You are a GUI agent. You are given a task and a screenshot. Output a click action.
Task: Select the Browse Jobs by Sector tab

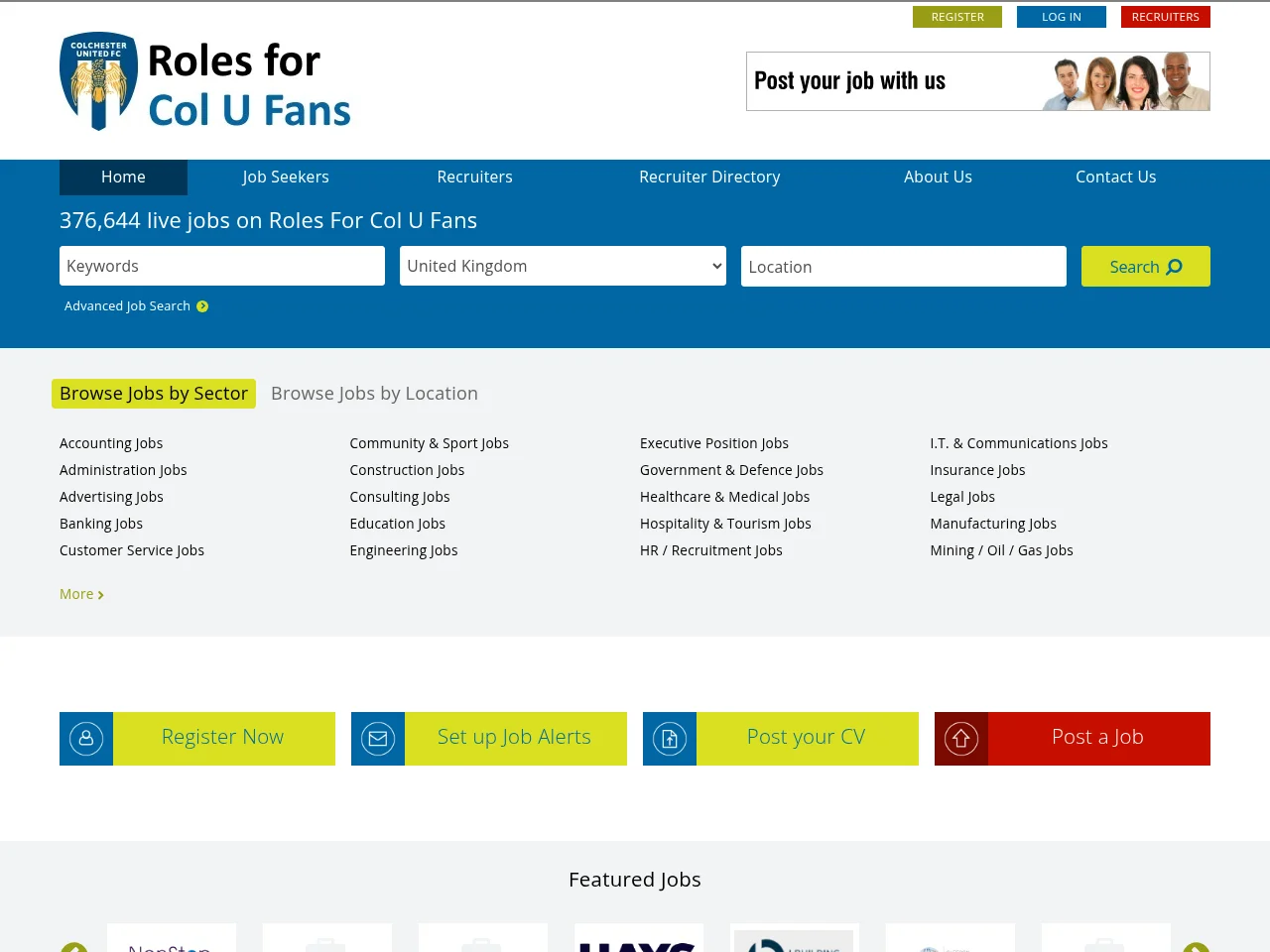coord(154,394)
